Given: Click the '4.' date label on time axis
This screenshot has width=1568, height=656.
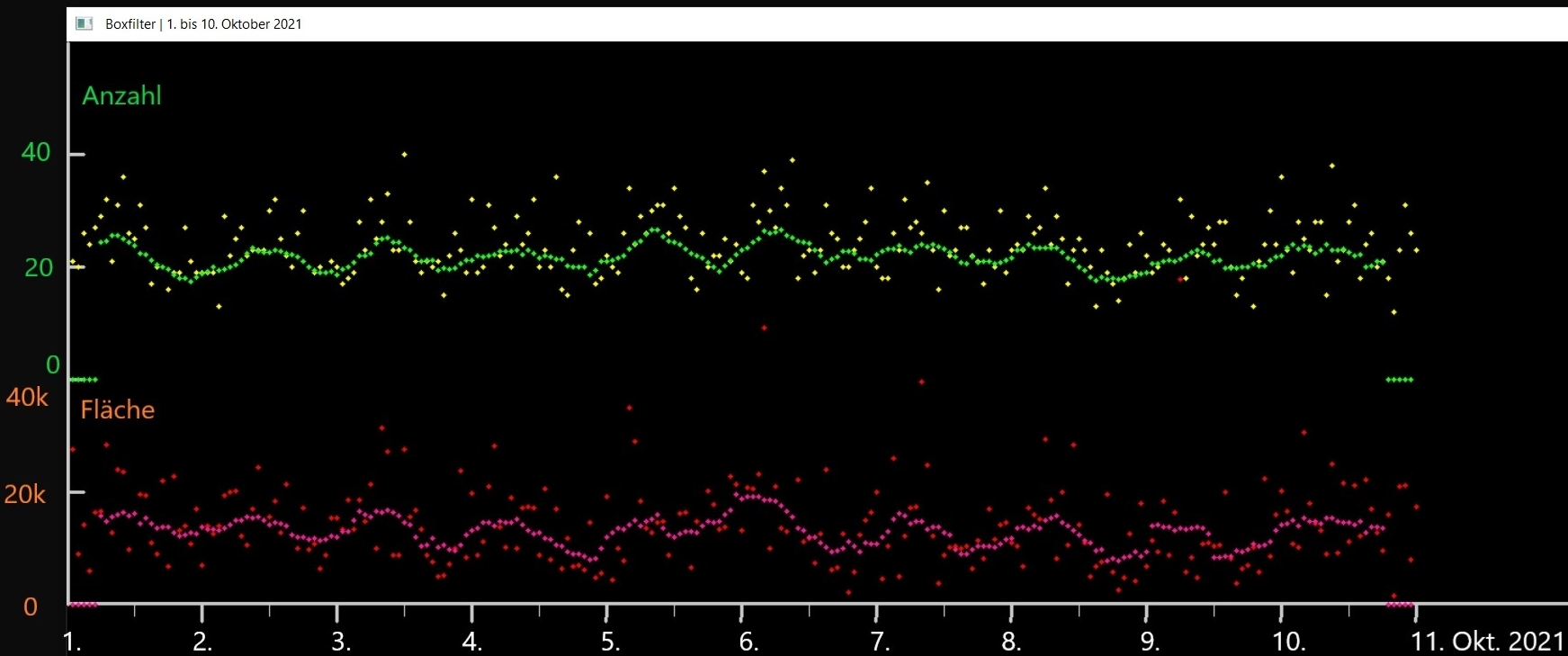Looking at the screenshot, I should pyautogui.click(x=472, y=642).
